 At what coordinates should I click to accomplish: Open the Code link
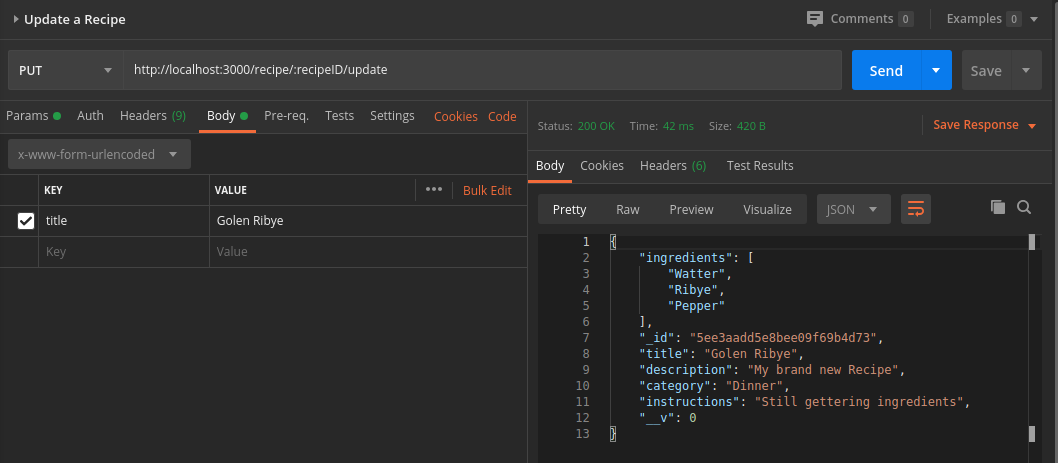[502, 116]
